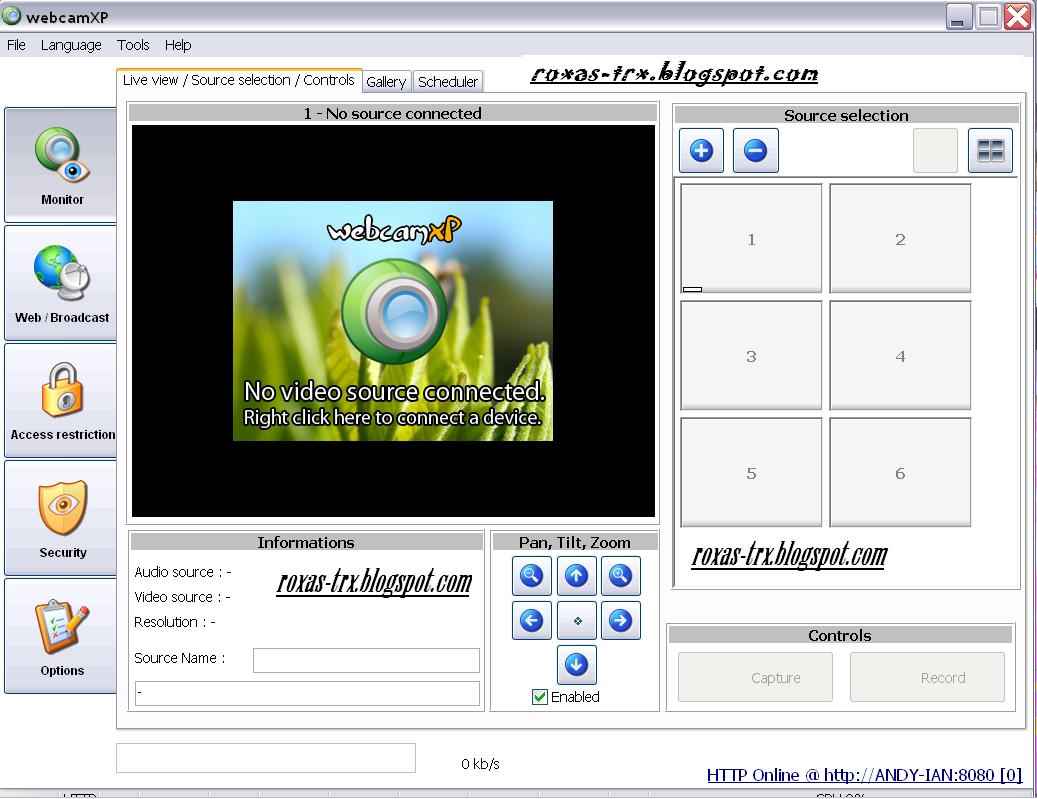Tilt camera down with down arrow
The image size is (1037, 799).
click(x=576, y=665)
